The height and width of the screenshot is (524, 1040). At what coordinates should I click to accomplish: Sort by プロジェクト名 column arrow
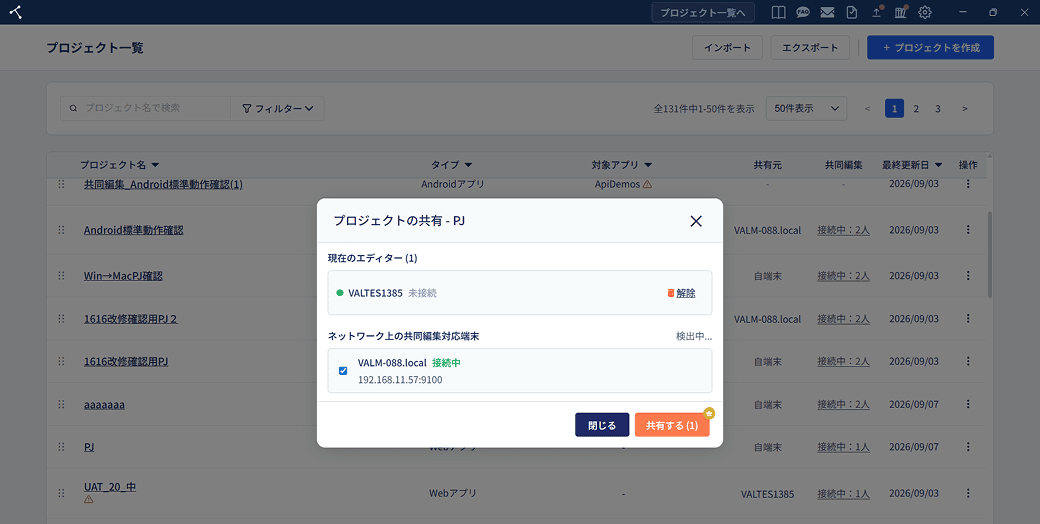point(155,165)
